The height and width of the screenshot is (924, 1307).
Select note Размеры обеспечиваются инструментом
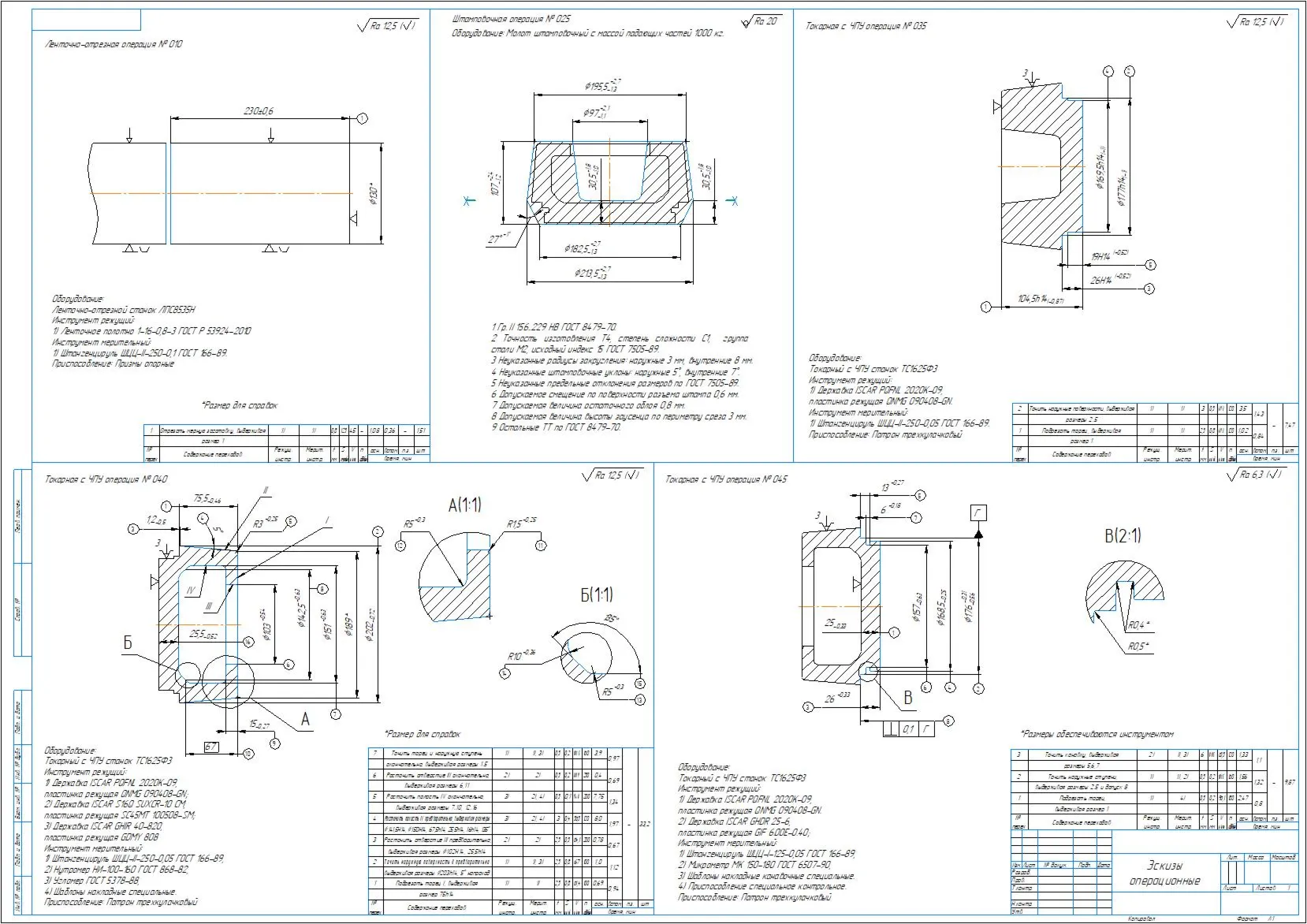[x=1097, y=734]
